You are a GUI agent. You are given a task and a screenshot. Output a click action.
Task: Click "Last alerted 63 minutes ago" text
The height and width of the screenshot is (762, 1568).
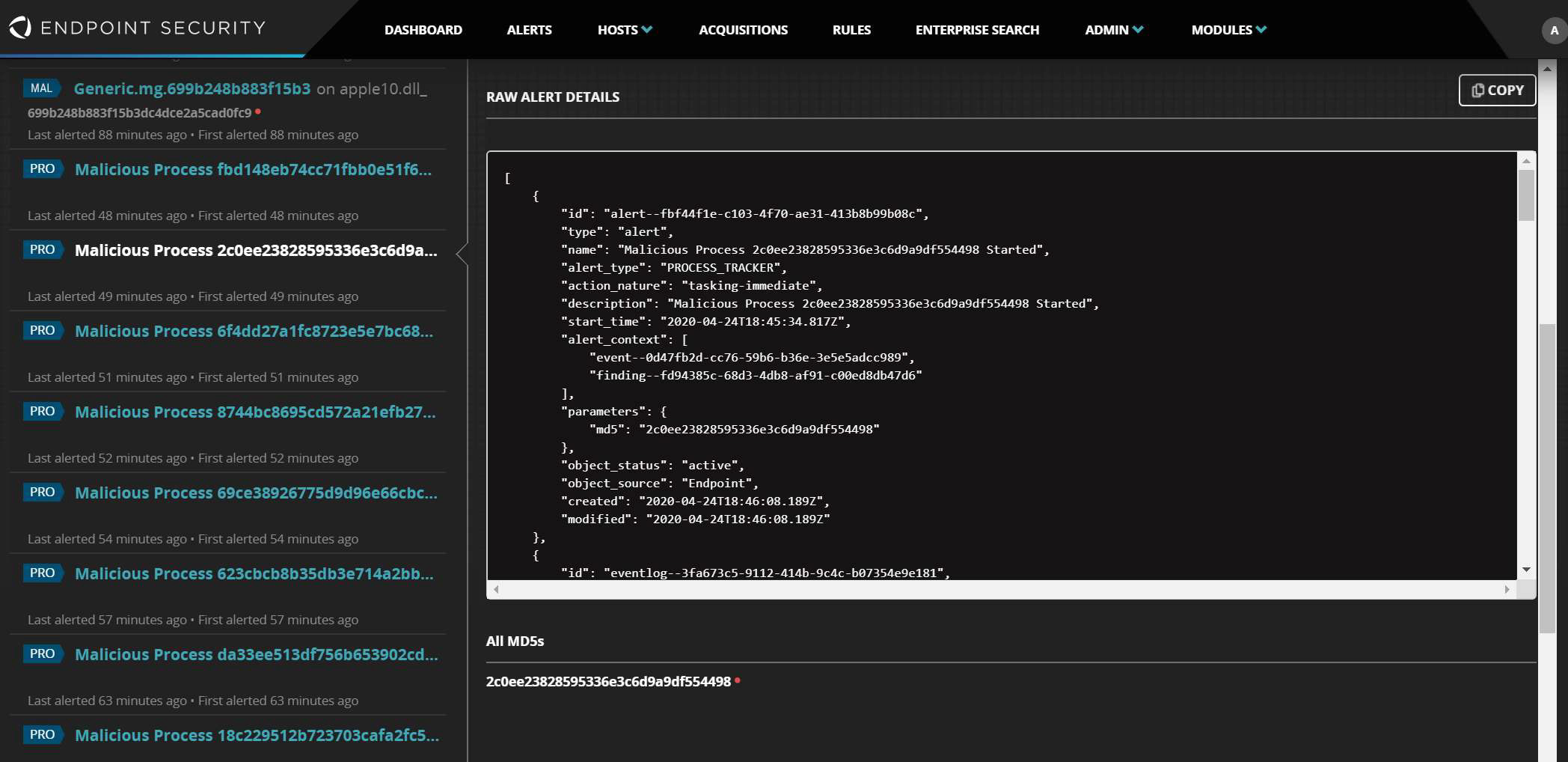coord(107,701)
